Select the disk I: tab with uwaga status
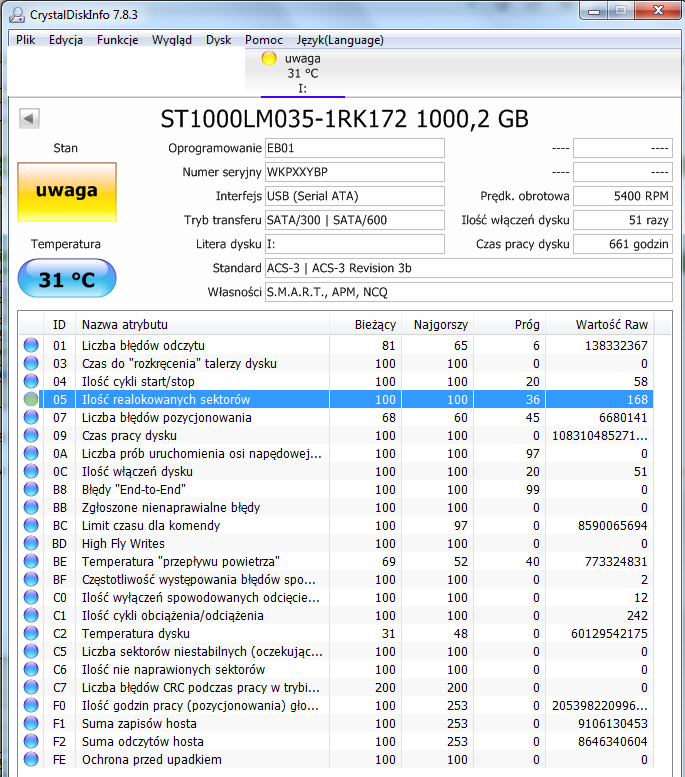Viewport: 685px width, 777px height. point(303,73)
